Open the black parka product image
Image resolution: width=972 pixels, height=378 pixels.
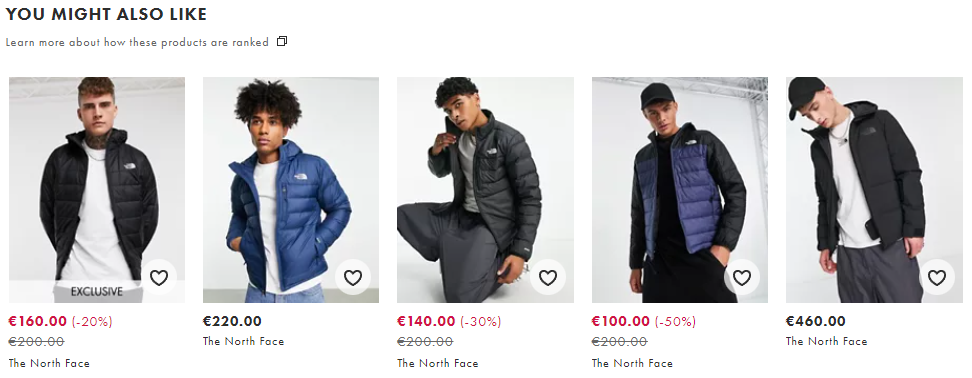click(874, 190)
